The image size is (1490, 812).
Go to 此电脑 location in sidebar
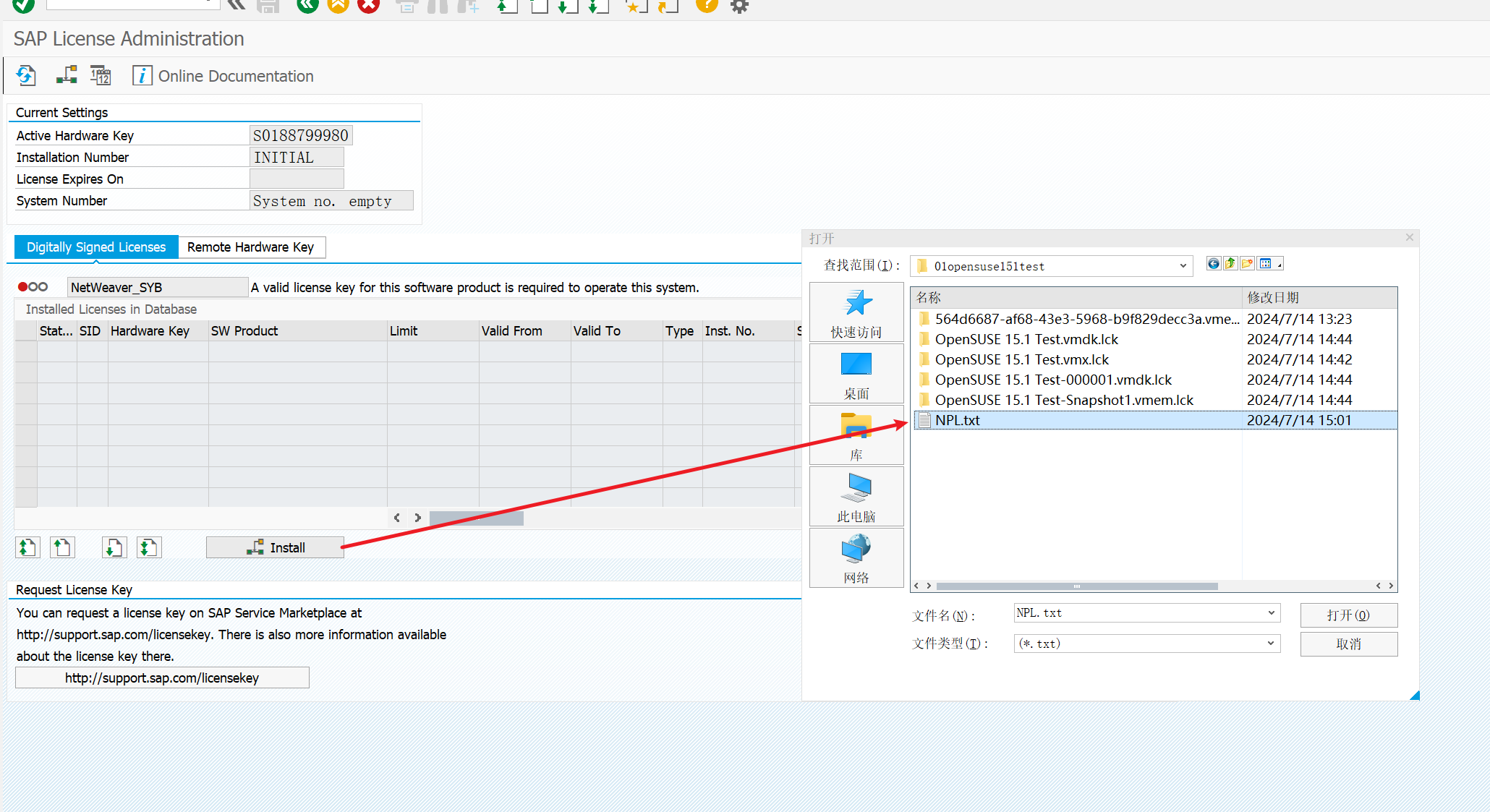point(856,497)
